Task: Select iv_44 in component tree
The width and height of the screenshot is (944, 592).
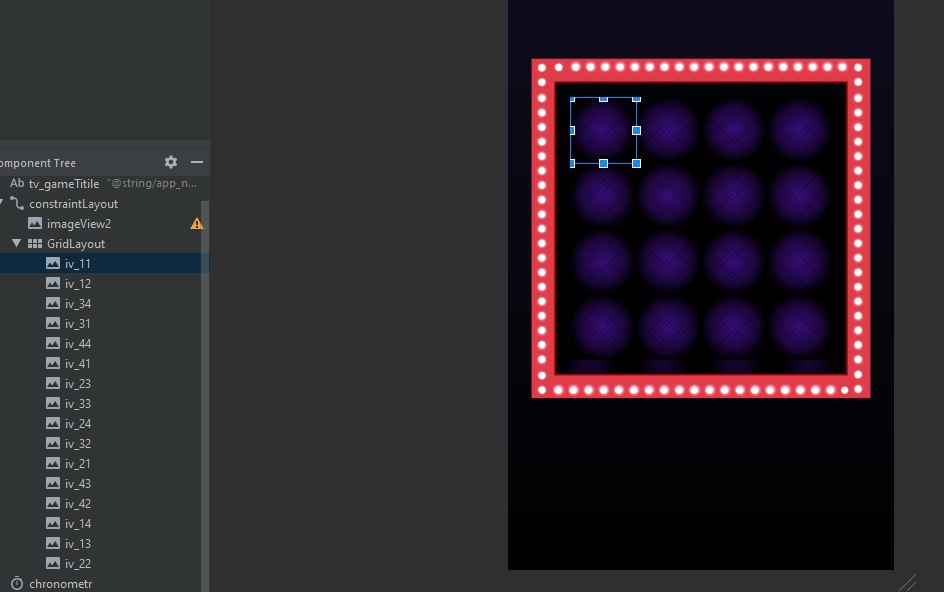Action: click(x=78, y=343)
